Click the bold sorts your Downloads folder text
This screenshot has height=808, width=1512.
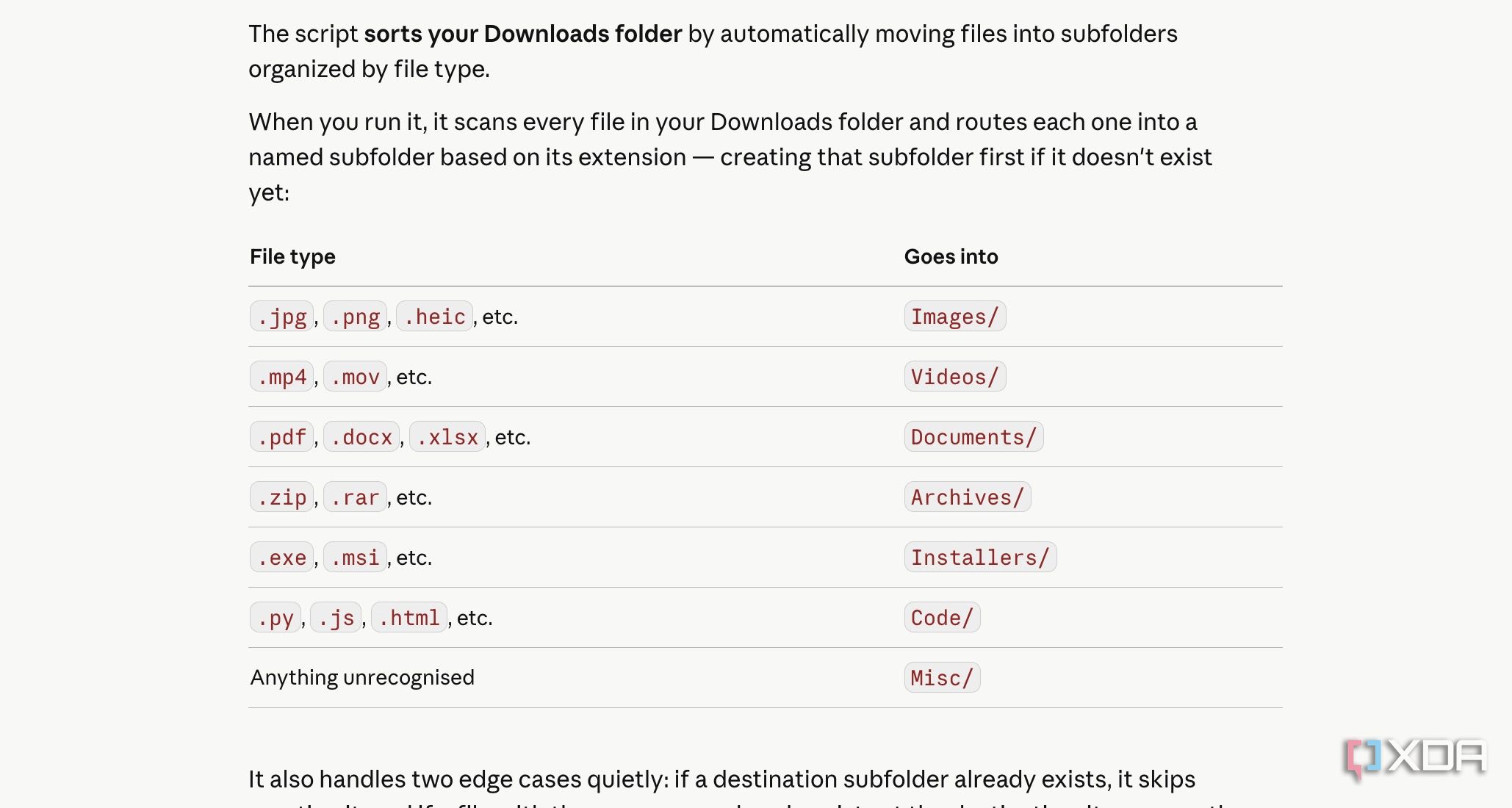pyautogui.click(x=523, y=34)
